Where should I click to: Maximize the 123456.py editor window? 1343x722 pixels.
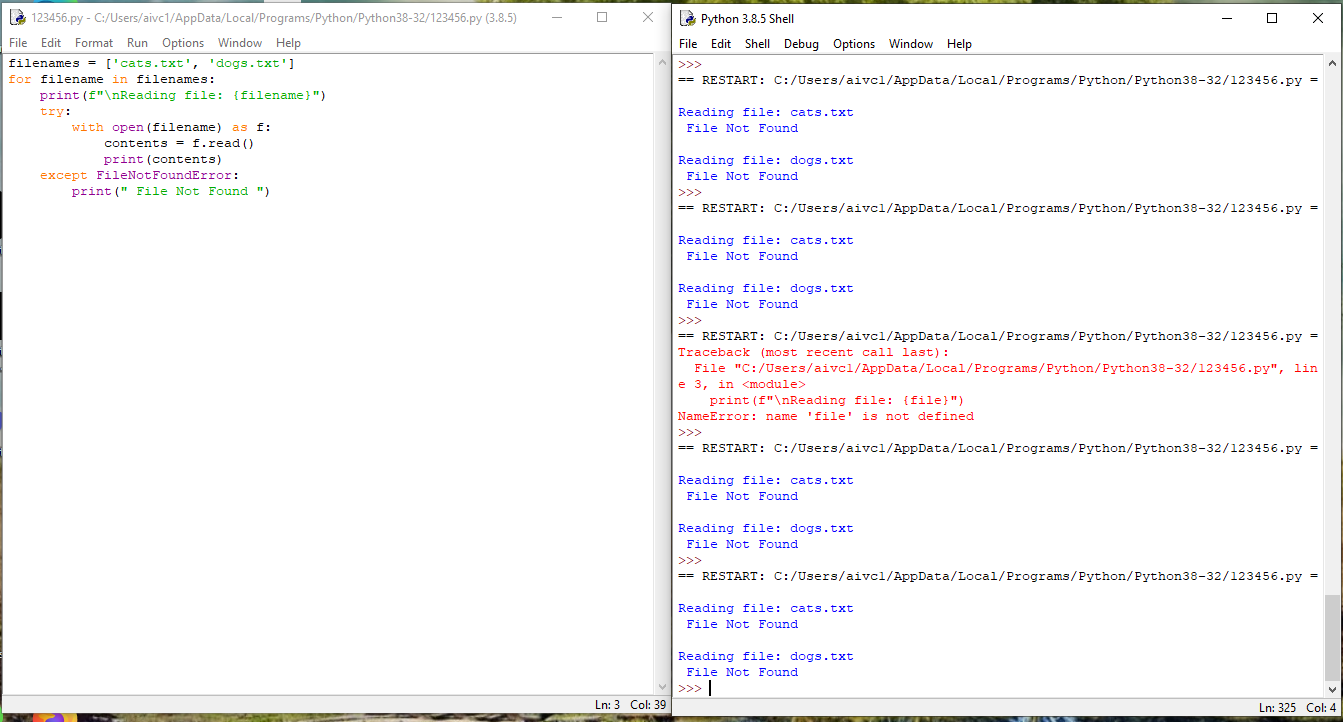(x=602, y=17)
